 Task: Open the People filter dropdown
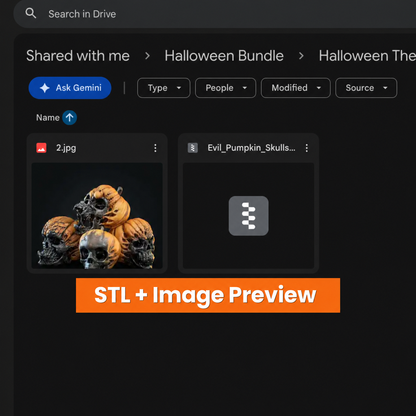(225, 88)
